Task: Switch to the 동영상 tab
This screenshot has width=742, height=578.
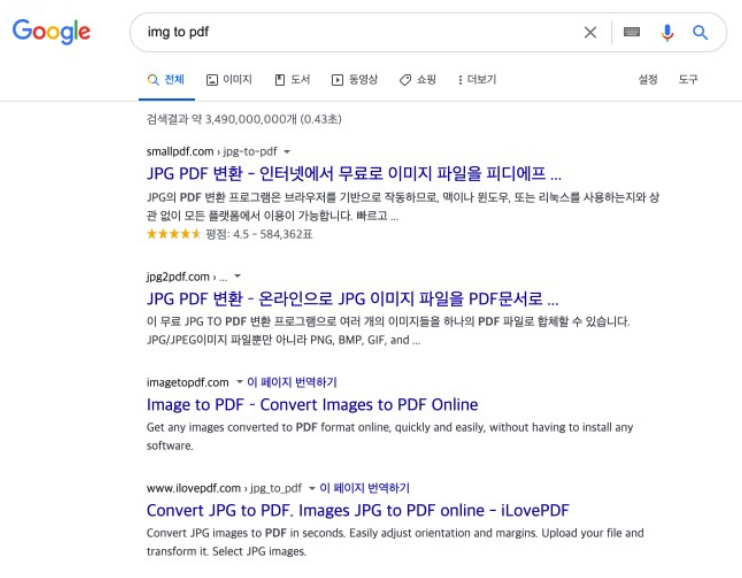Action: 354,80
